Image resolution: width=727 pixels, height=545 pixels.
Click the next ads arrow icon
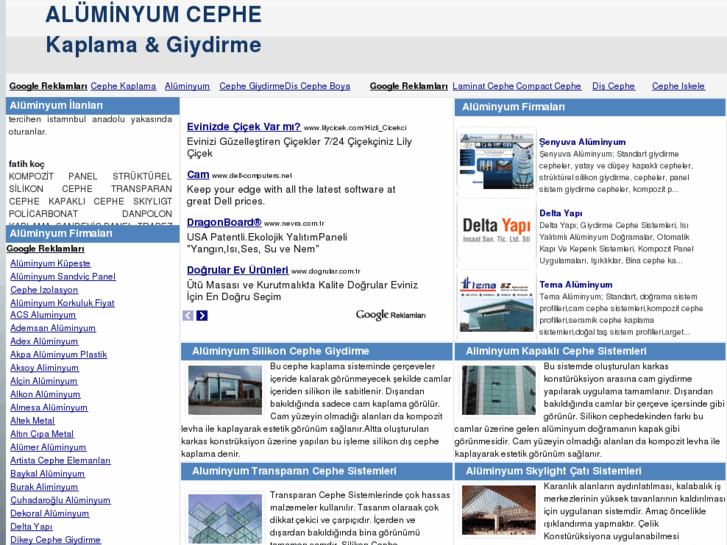[202, 315]
